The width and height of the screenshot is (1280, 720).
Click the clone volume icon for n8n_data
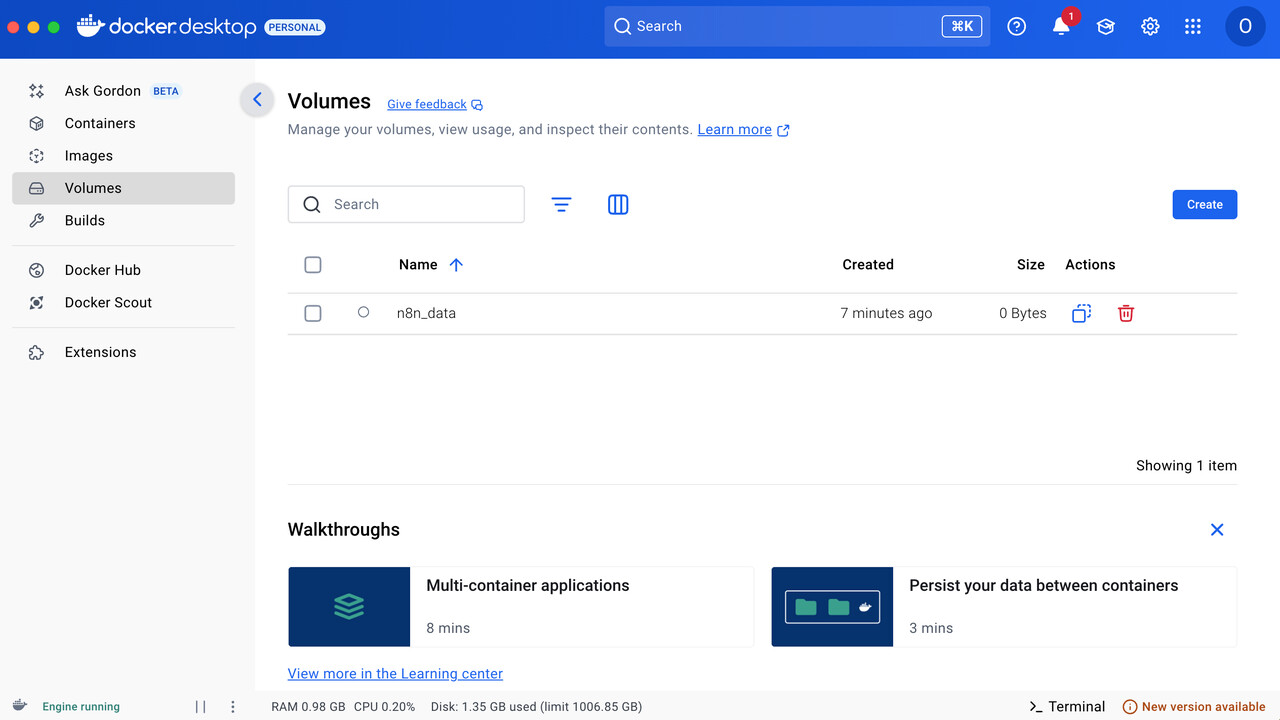(1081, 313)
